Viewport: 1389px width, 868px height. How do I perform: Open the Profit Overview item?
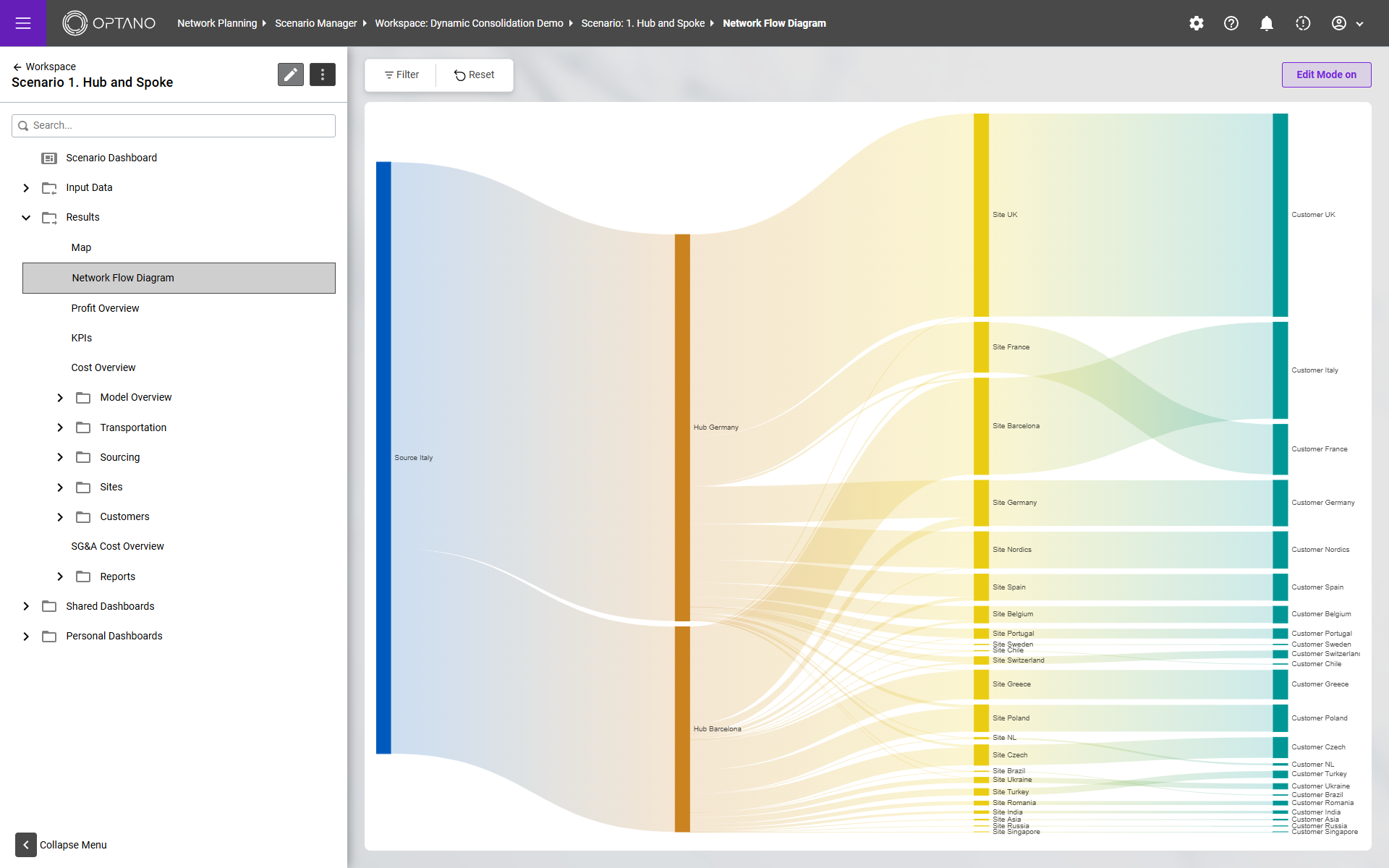(x=105, y=308)
